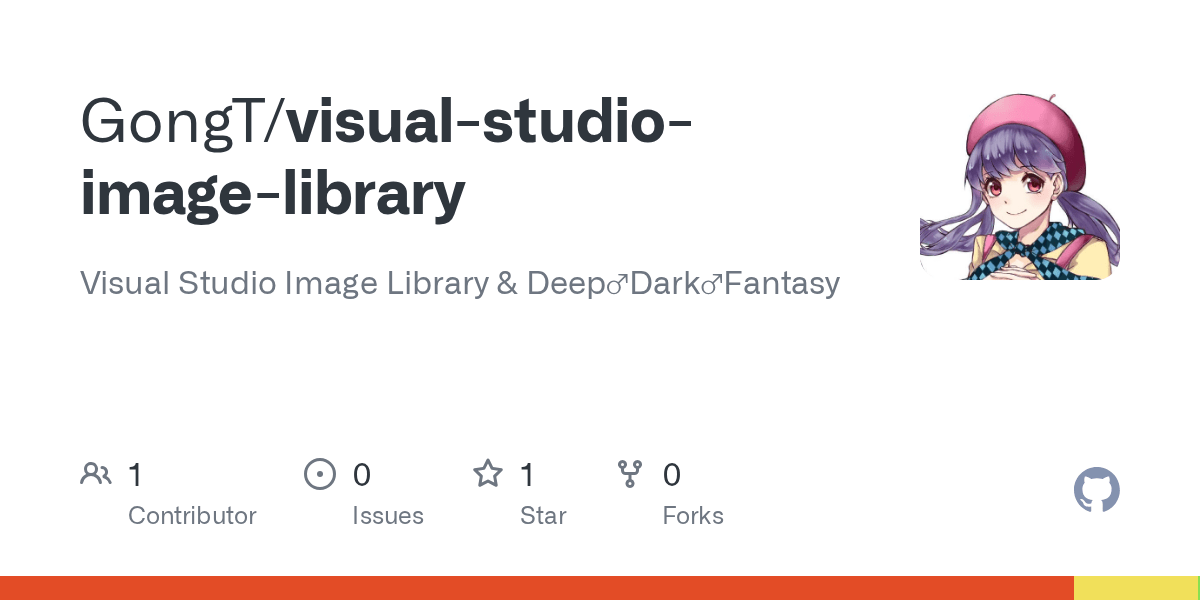Click the Issues label

[x=388, y=516]
